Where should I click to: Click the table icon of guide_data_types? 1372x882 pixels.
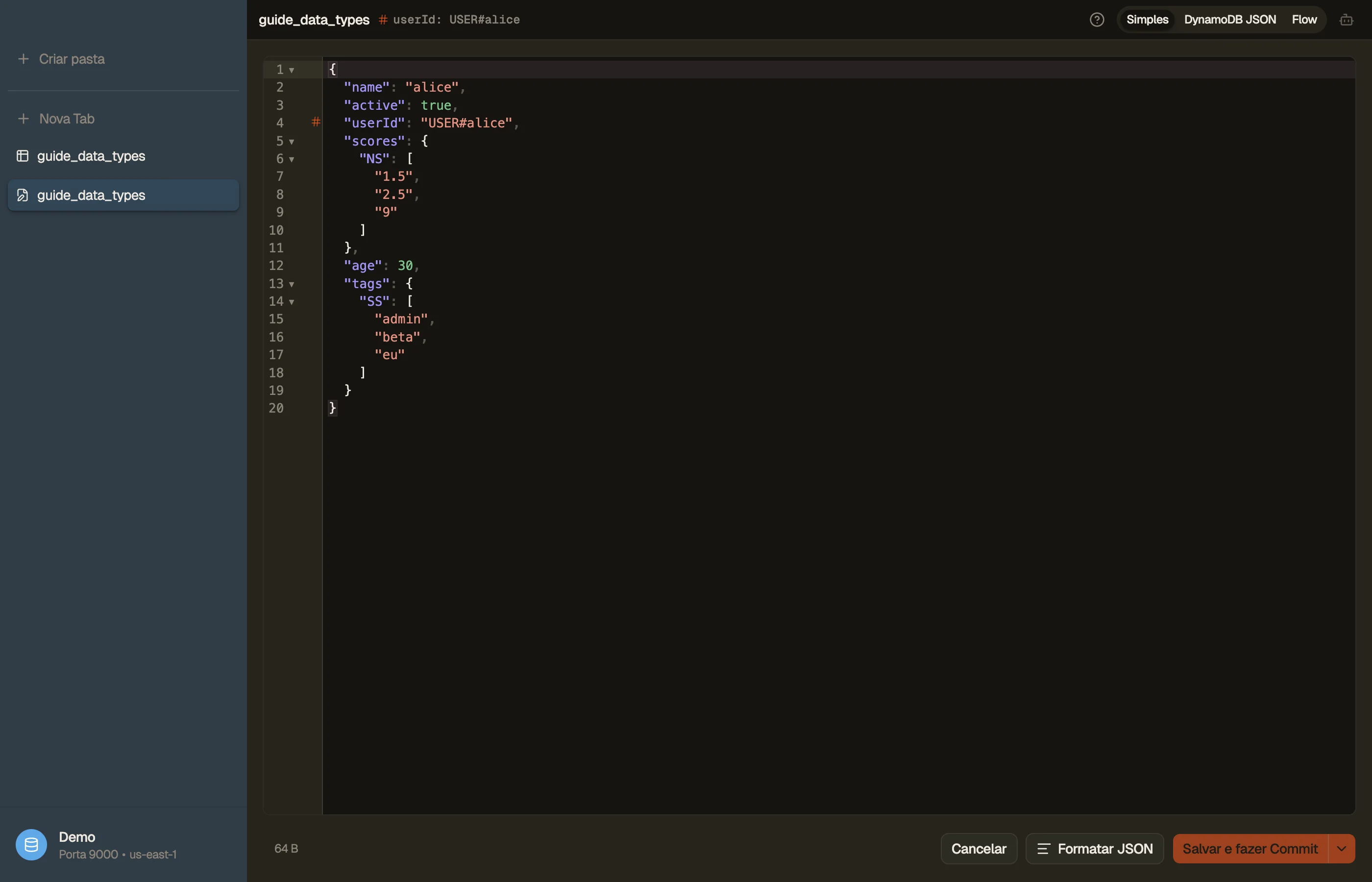click(23, 156)
